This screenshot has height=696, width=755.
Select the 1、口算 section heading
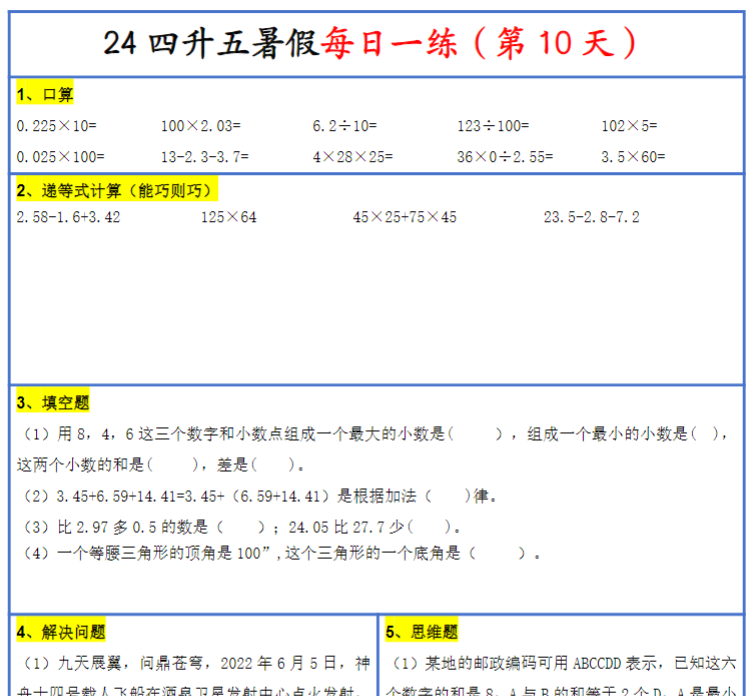(x=45, y=95)
